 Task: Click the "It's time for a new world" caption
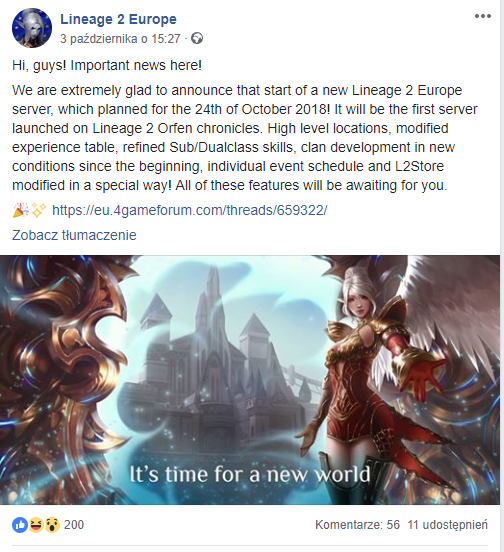pos(250,474)
